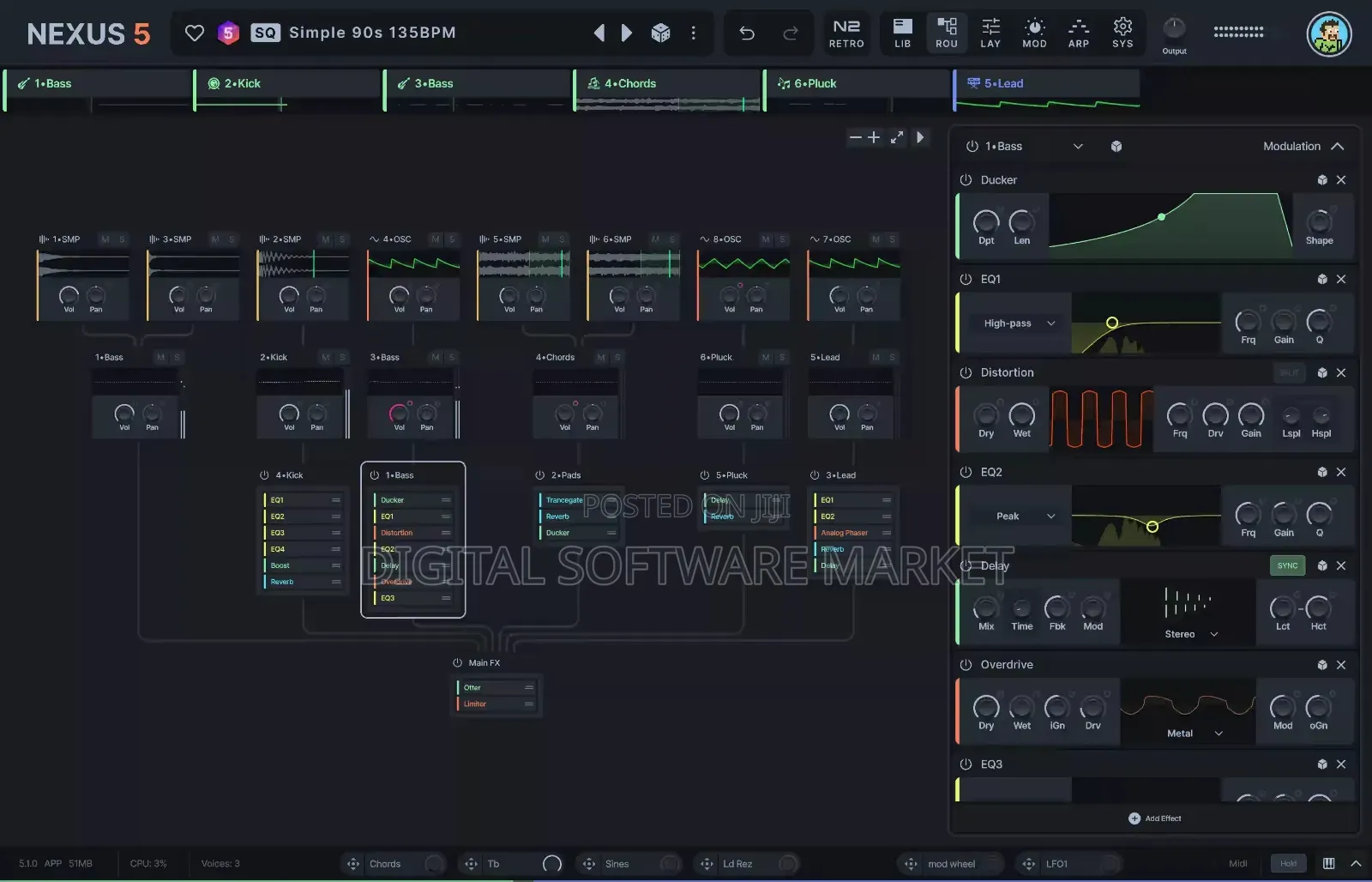Zoom in the routing view
The height and width of the screenshot is (882, 1372).
[x=874, y=137]
